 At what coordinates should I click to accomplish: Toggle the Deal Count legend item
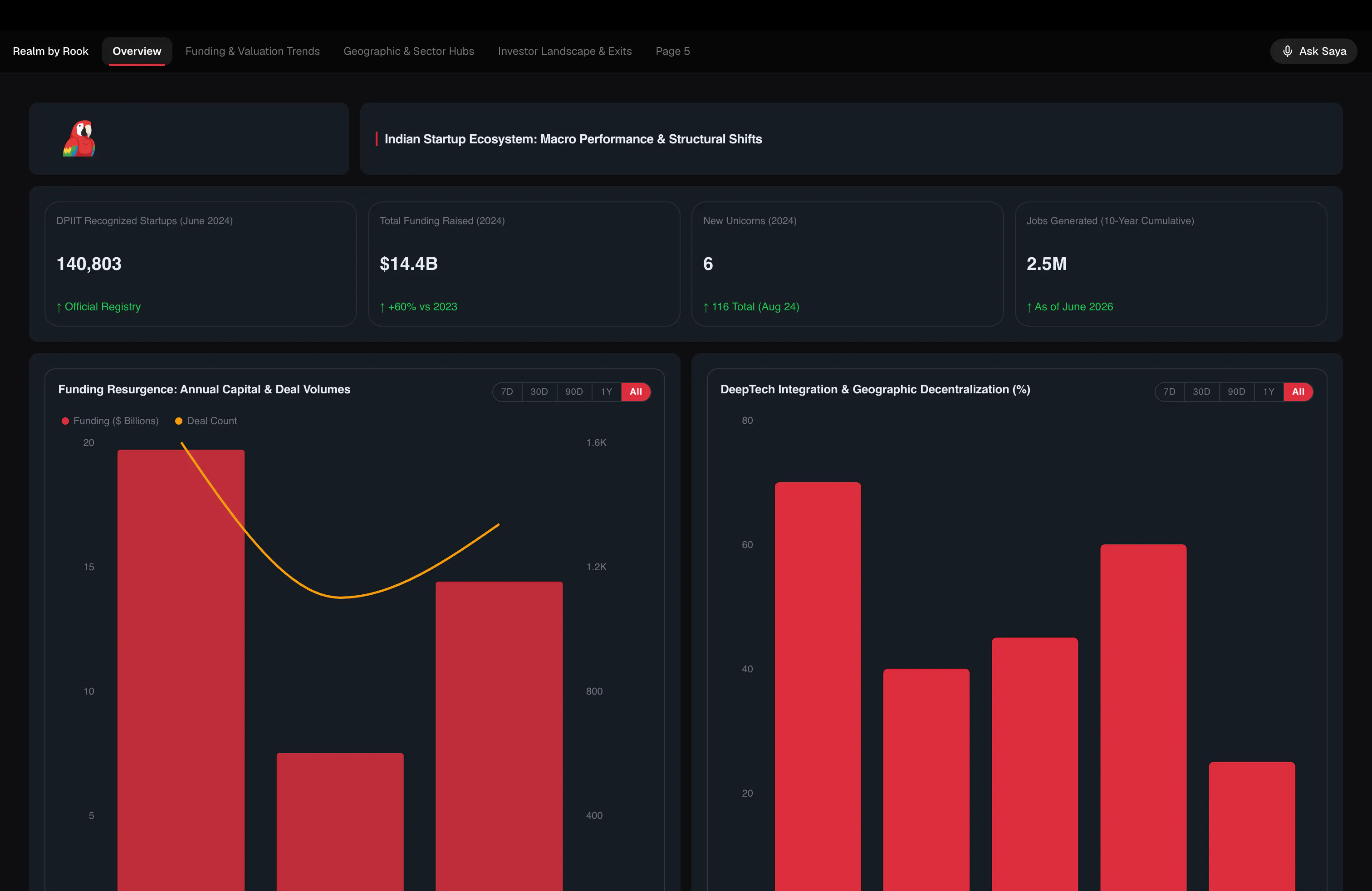206,421
